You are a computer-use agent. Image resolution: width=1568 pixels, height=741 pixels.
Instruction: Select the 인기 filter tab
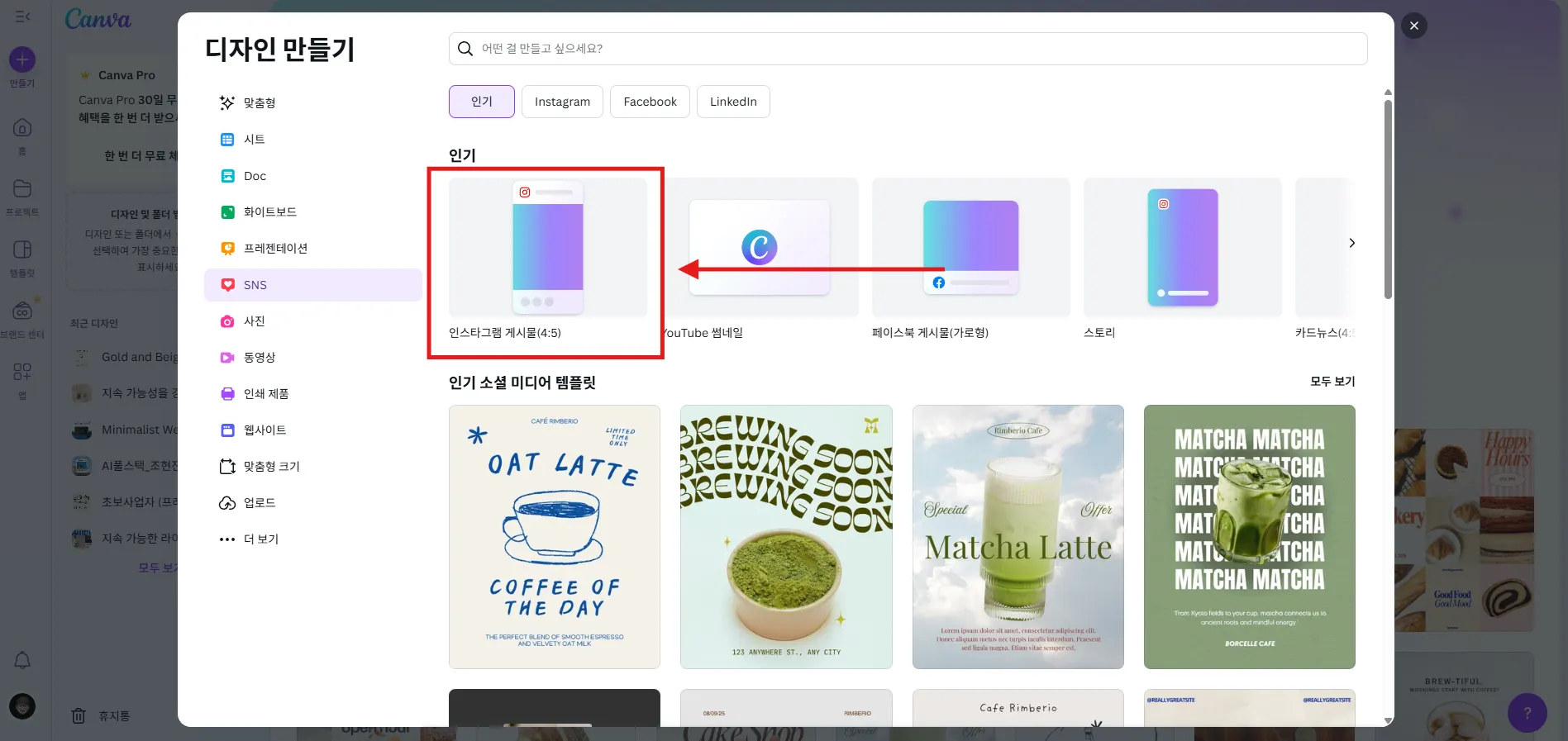pos(482,102)
